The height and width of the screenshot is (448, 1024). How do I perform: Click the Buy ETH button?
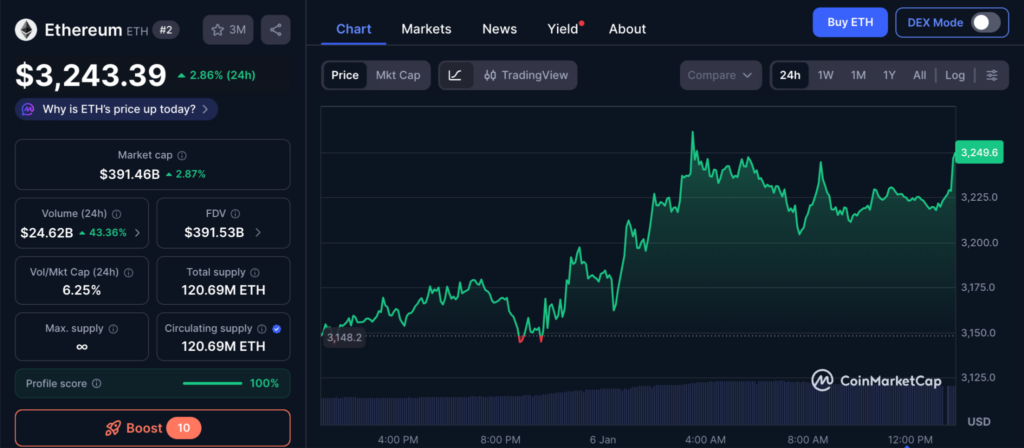point(849,22)
